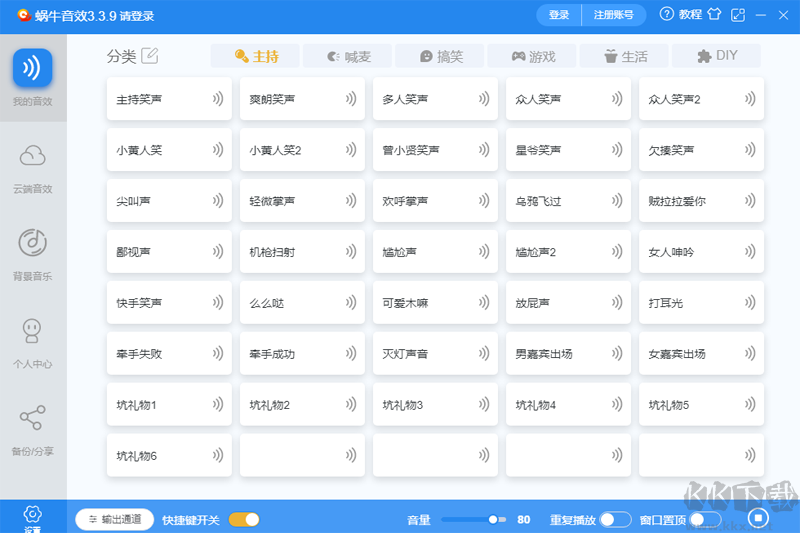
Task: Click the 坑礼物5 label
Action: [668, 405]
